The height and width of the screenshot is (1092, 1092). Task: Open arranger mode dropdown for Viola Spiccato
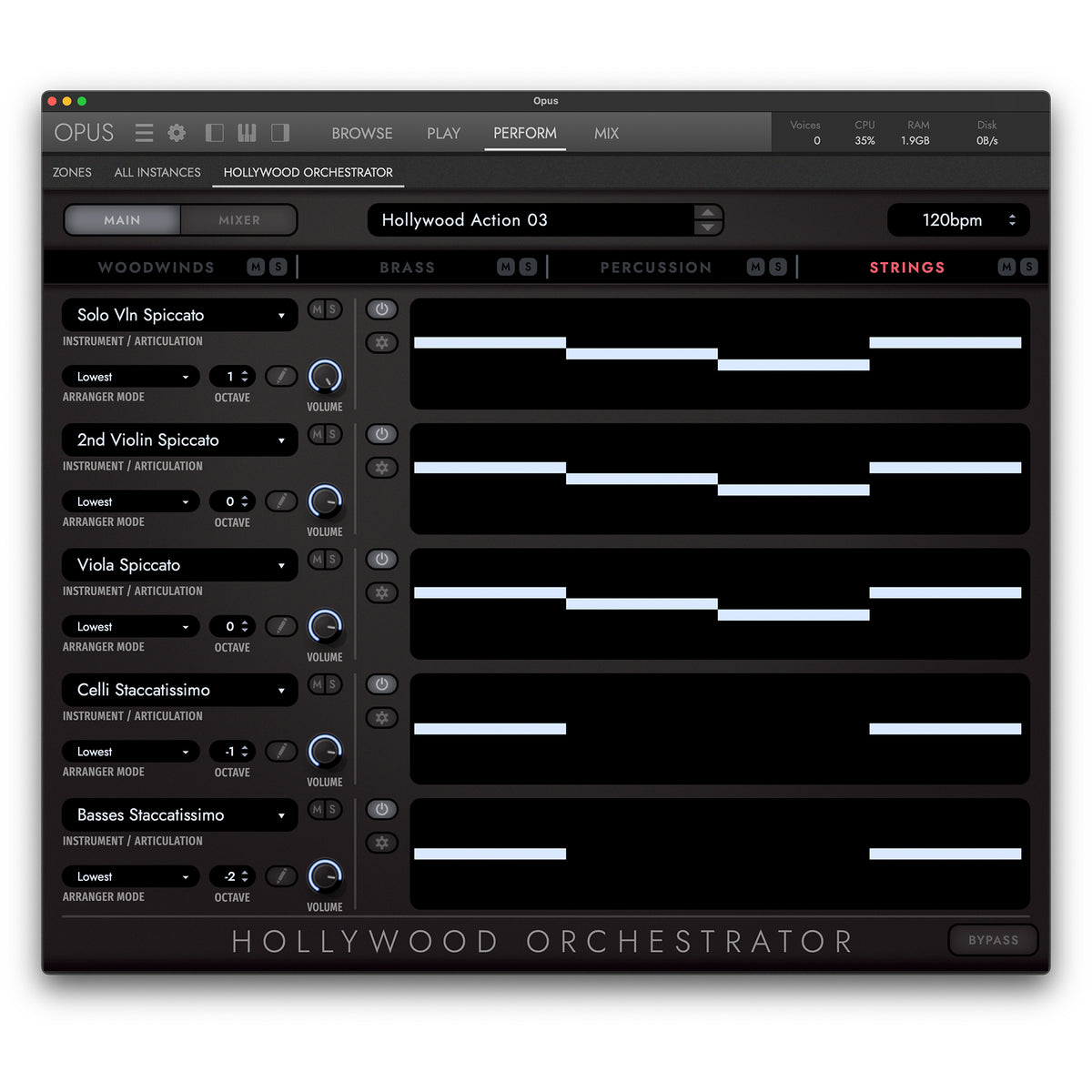tap(131, 627)
